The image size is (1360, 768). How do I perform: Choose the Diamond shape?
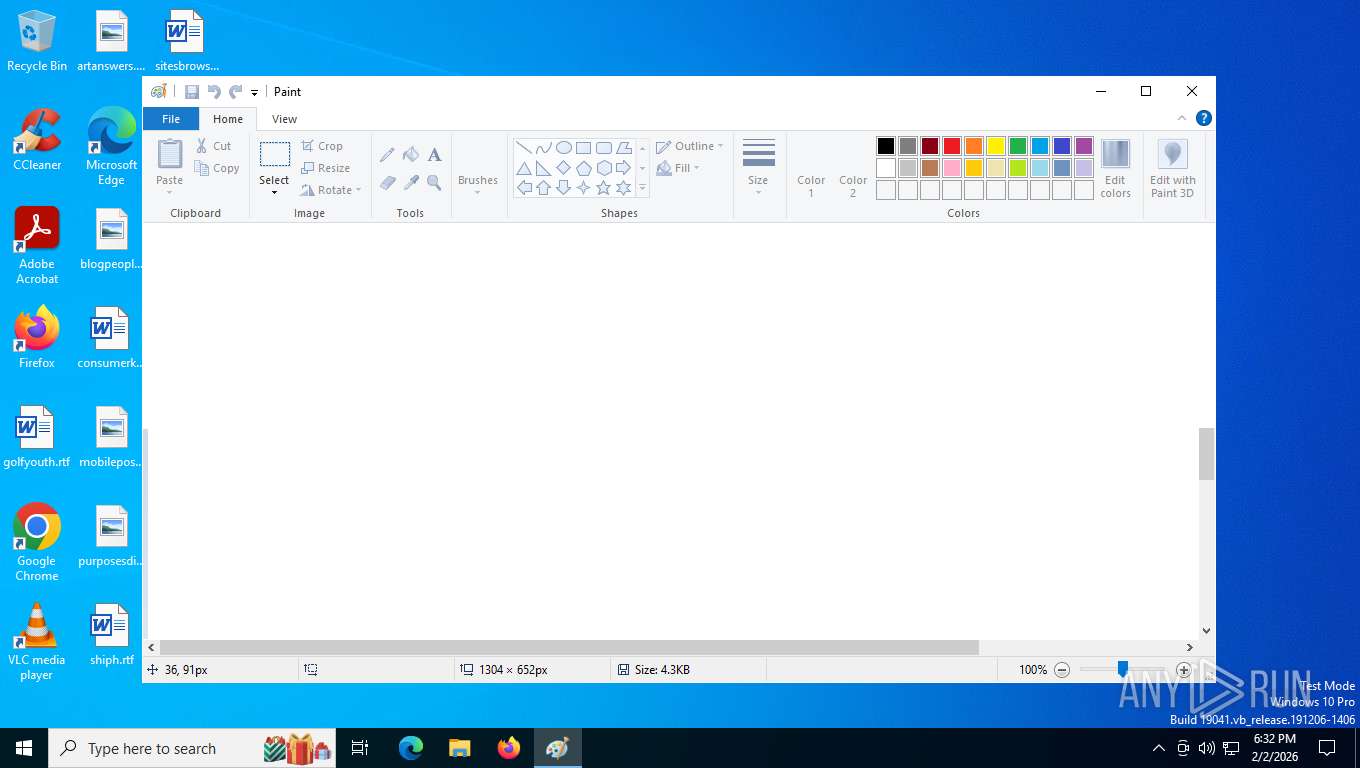coord(563,168)
